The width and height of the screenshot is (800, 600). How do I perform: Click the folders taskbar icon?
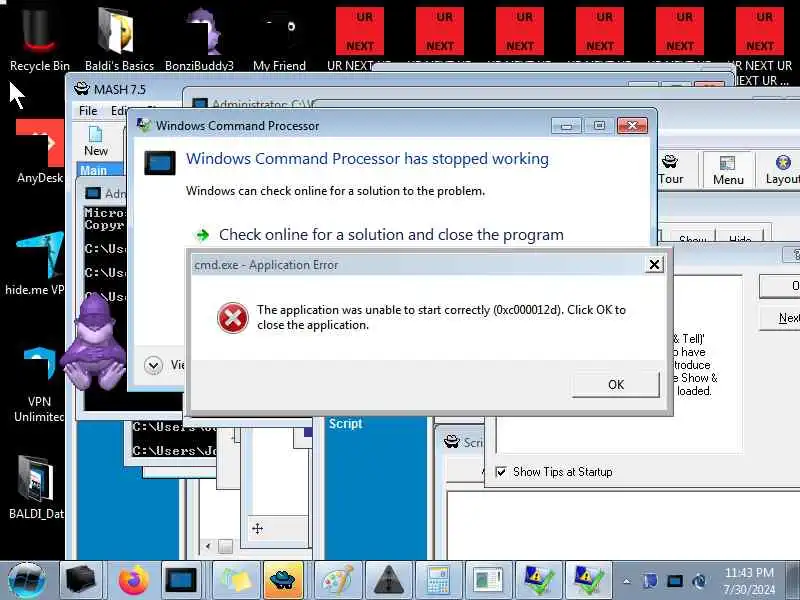point(236,581)
